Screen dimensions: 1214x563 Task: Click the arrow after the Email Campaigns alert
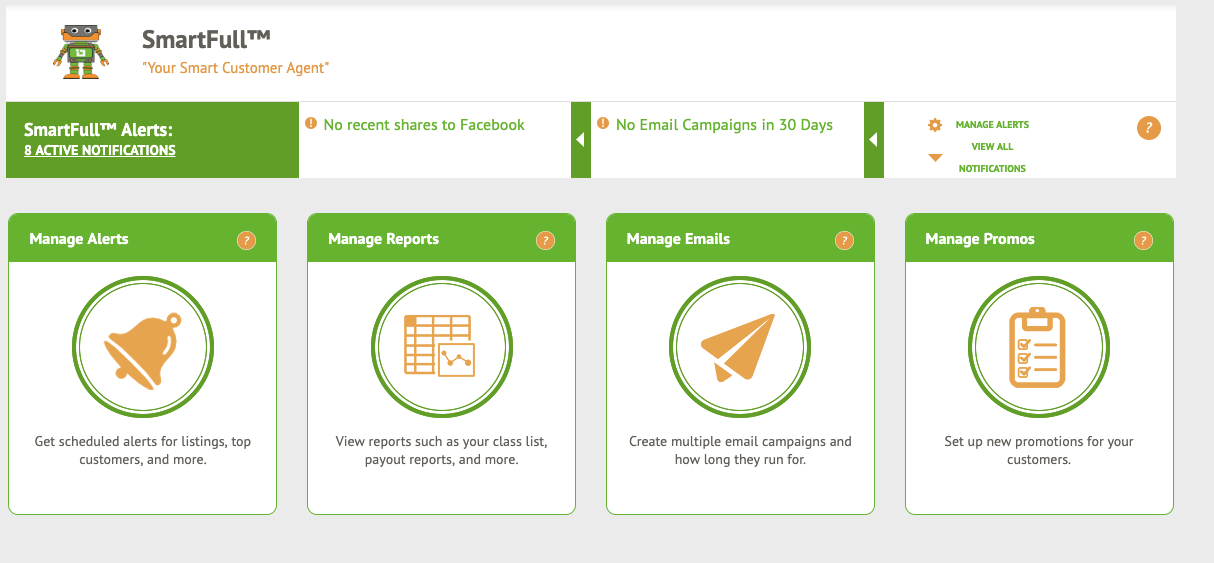873,140
